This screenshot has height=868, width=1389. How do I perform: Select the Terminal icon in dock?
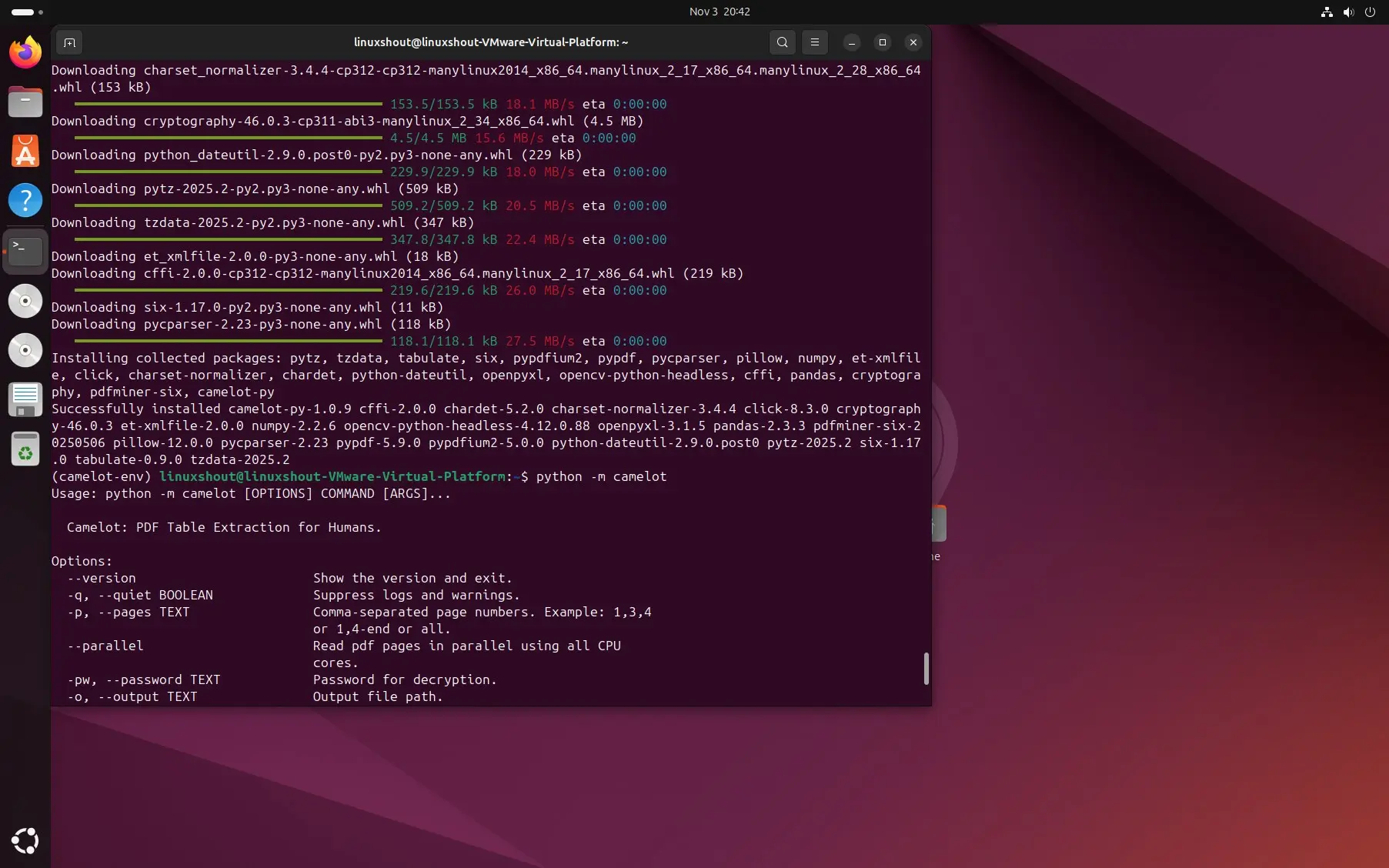pyautogui.click(x=25, y=251)
